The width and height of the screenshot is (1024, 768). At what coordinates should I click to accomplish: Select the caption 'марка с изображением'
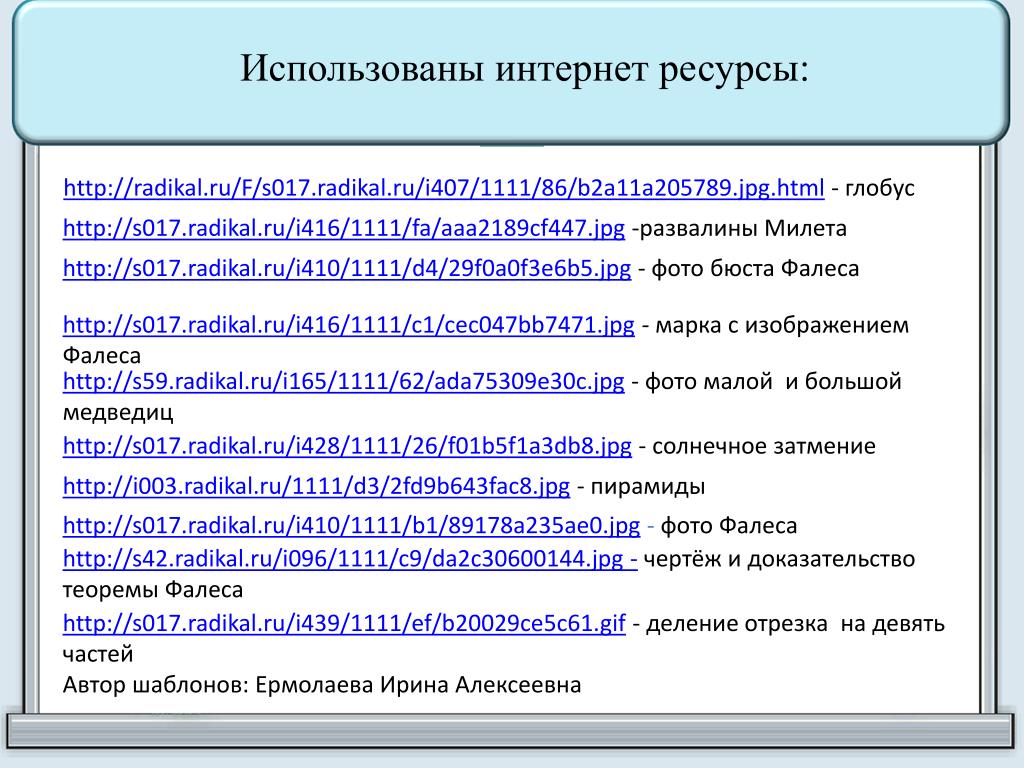pyautogui.click(x=782, y=325)
